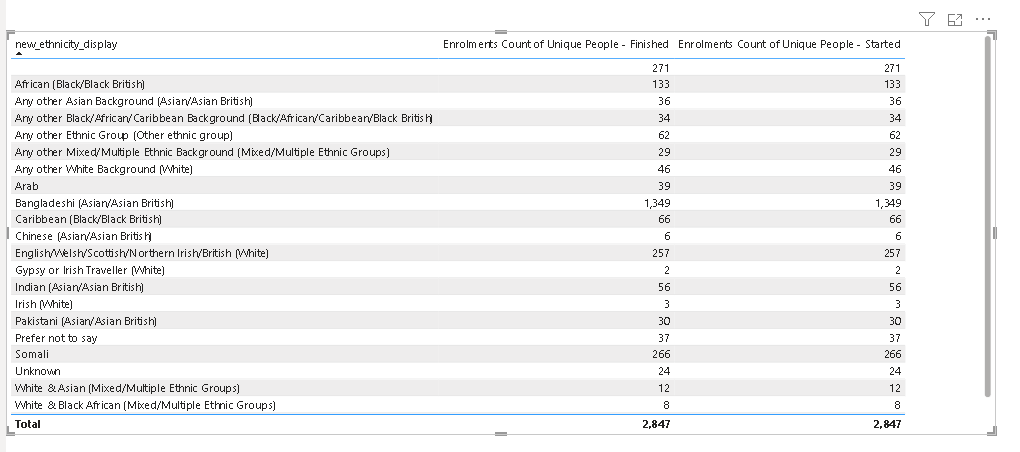Viewport: 1020px width, 452px height.
Task: Sort by new_ethnicity_display column header
Action: 66,44
